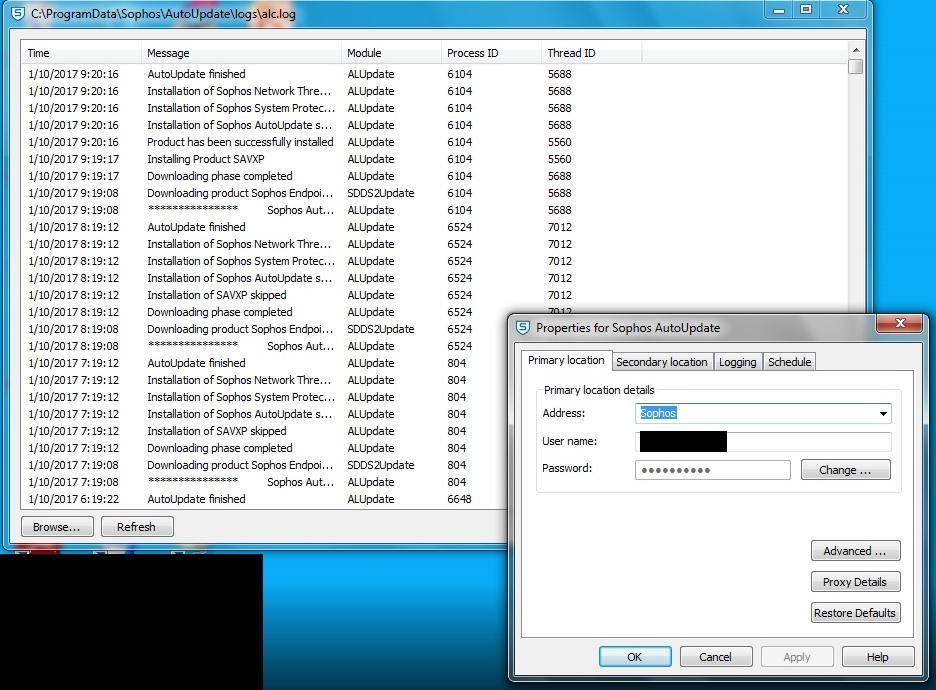Select 8:19:12 Installation of Sophos System Protec... row
Screen dimensions: 936x690
click(x=435, y=261)
